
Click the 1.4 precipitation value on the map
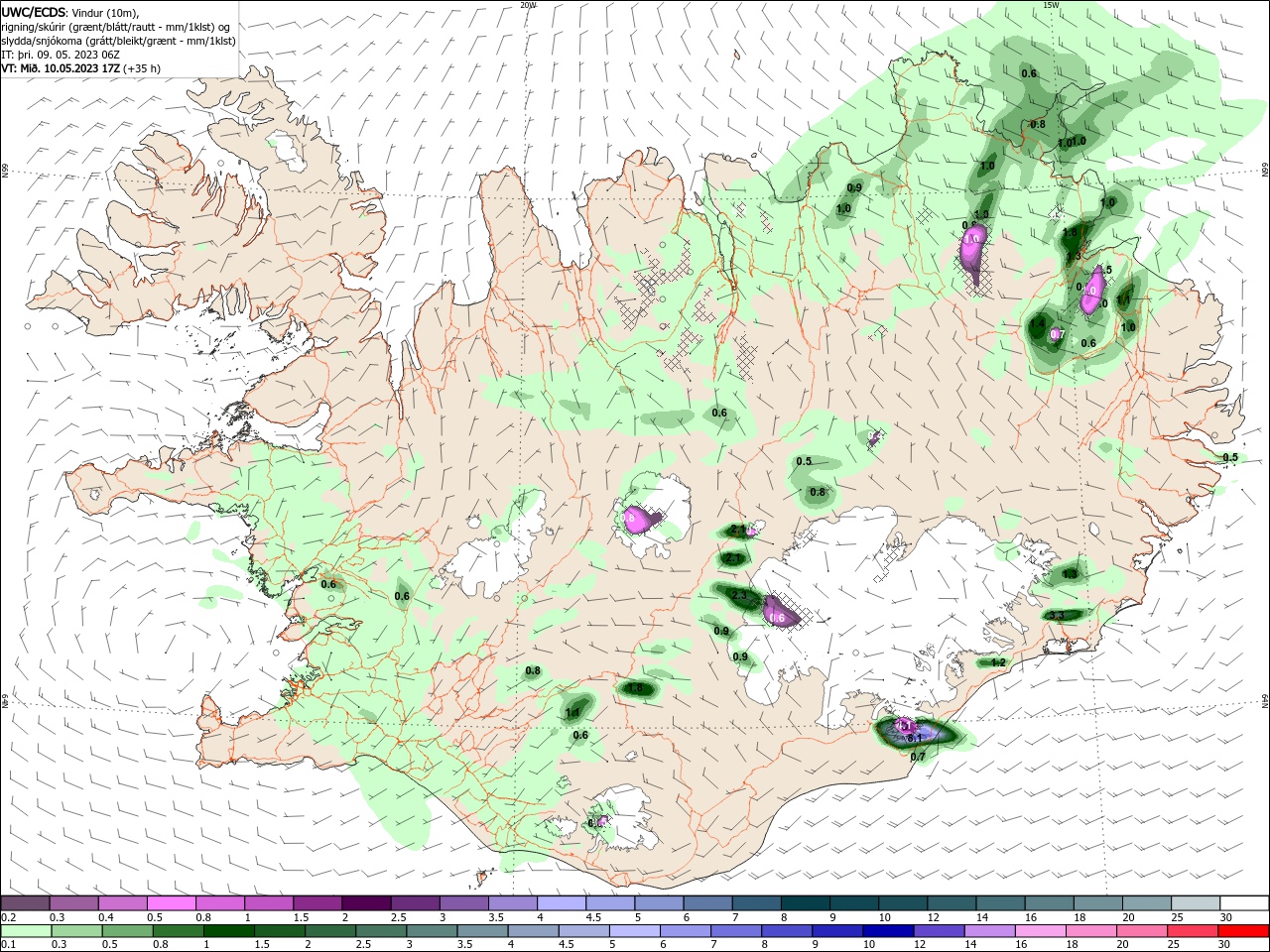tap(1038, 323)
